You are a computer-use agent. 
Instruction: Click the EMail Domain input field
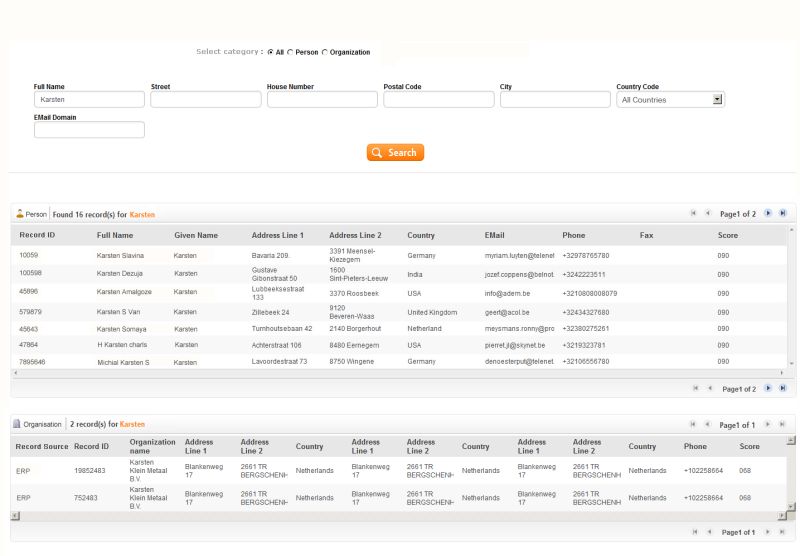89,130
